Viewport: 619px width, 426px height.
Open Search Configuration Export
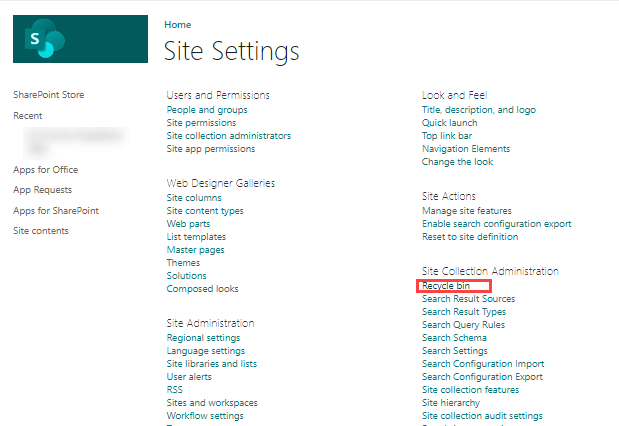(x=482, y=377)
